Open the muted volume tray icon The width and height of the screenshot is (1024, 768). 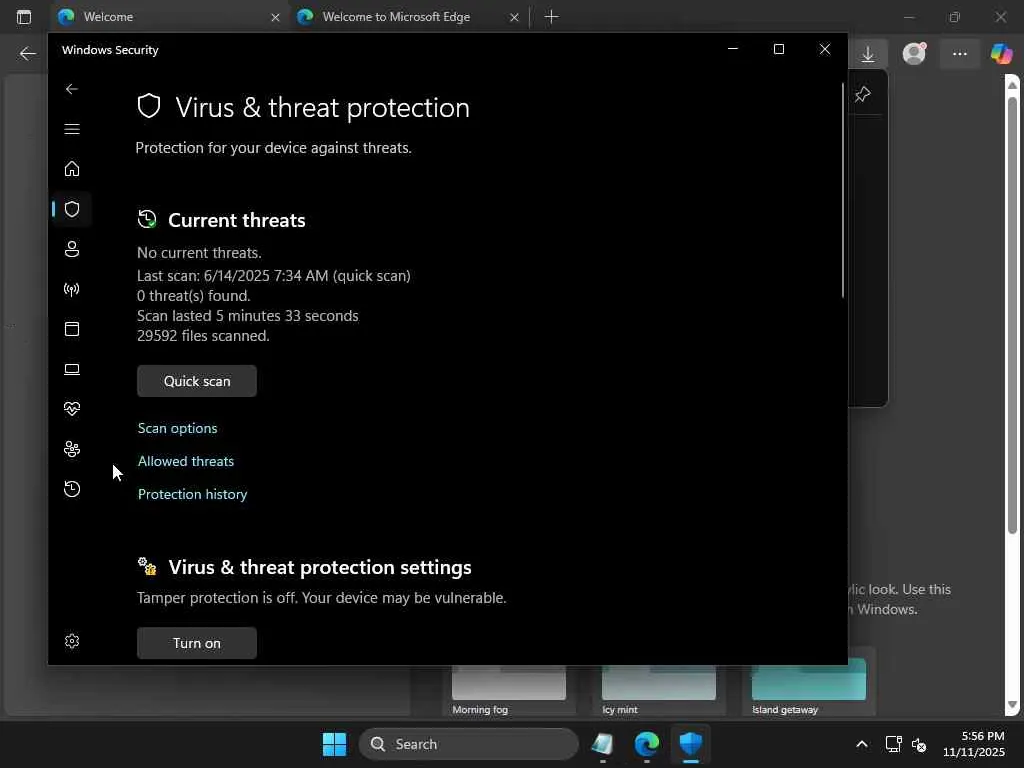[x=919, y=744]
